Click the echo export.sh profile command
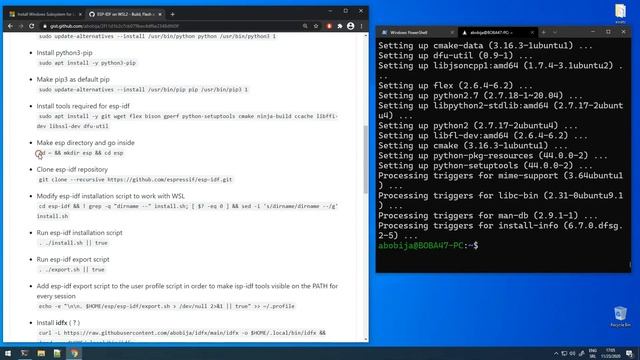640x360 pixels. 167,306
